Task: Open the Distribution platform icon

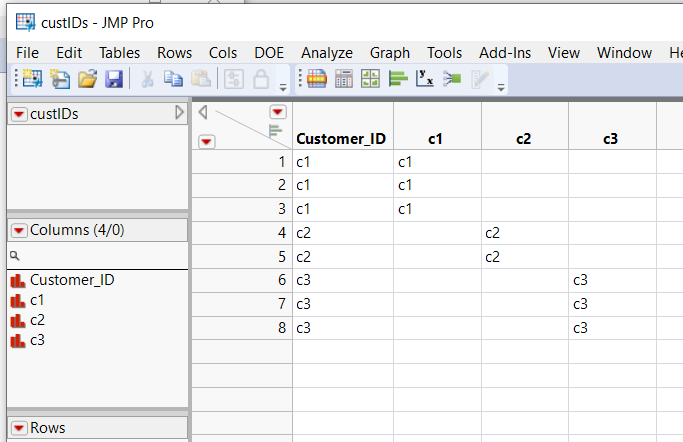Action: [x=398, y=79]
